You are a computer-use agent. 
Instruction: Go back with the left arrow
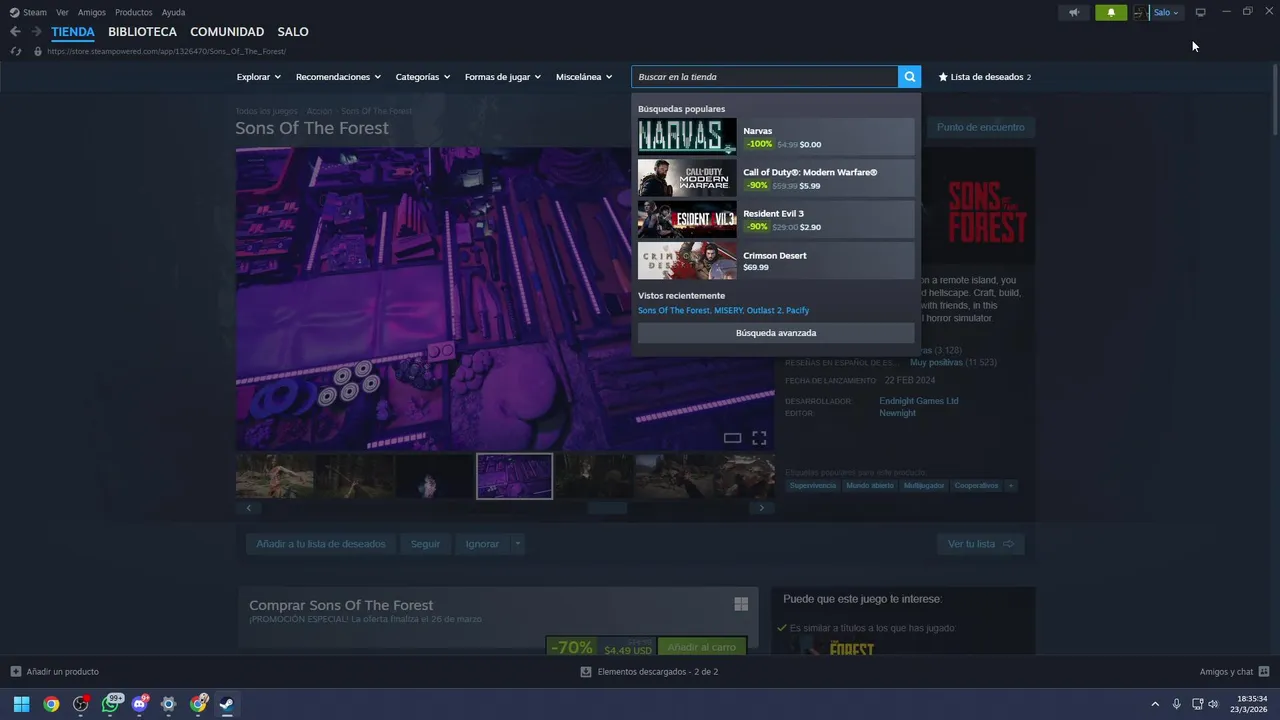coord(15,32)
